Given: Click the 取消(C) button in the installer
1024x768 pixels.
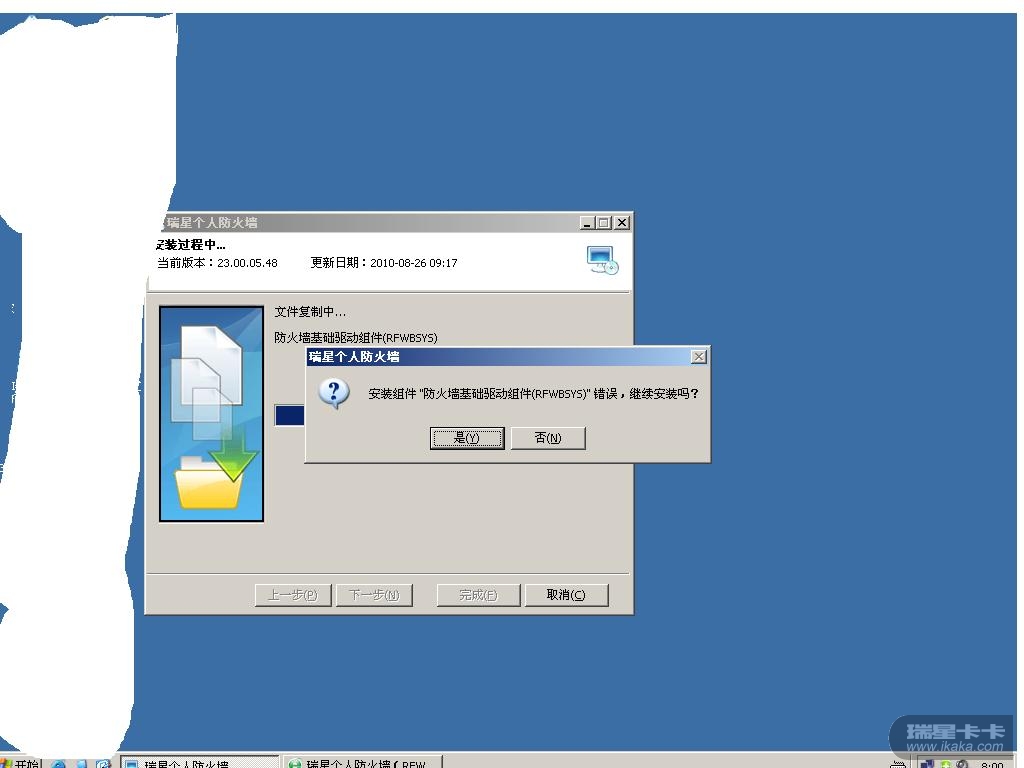Looking at the screenshot, I should pos(566,595).
